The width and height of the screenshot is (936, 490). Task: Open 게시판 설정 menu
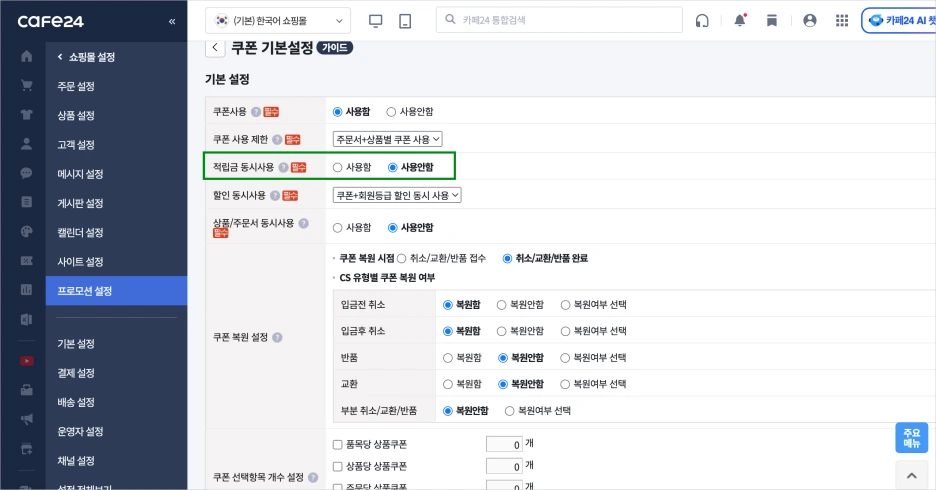[x=80, y=203]
